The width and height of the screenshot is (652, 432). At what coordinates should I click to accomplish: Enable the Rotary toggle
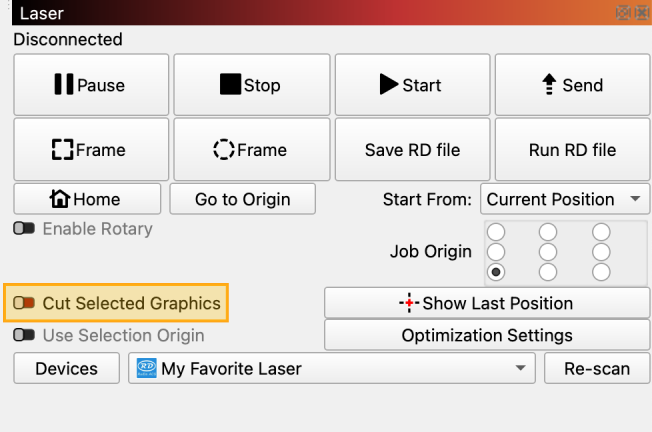[x=24, y=229]
